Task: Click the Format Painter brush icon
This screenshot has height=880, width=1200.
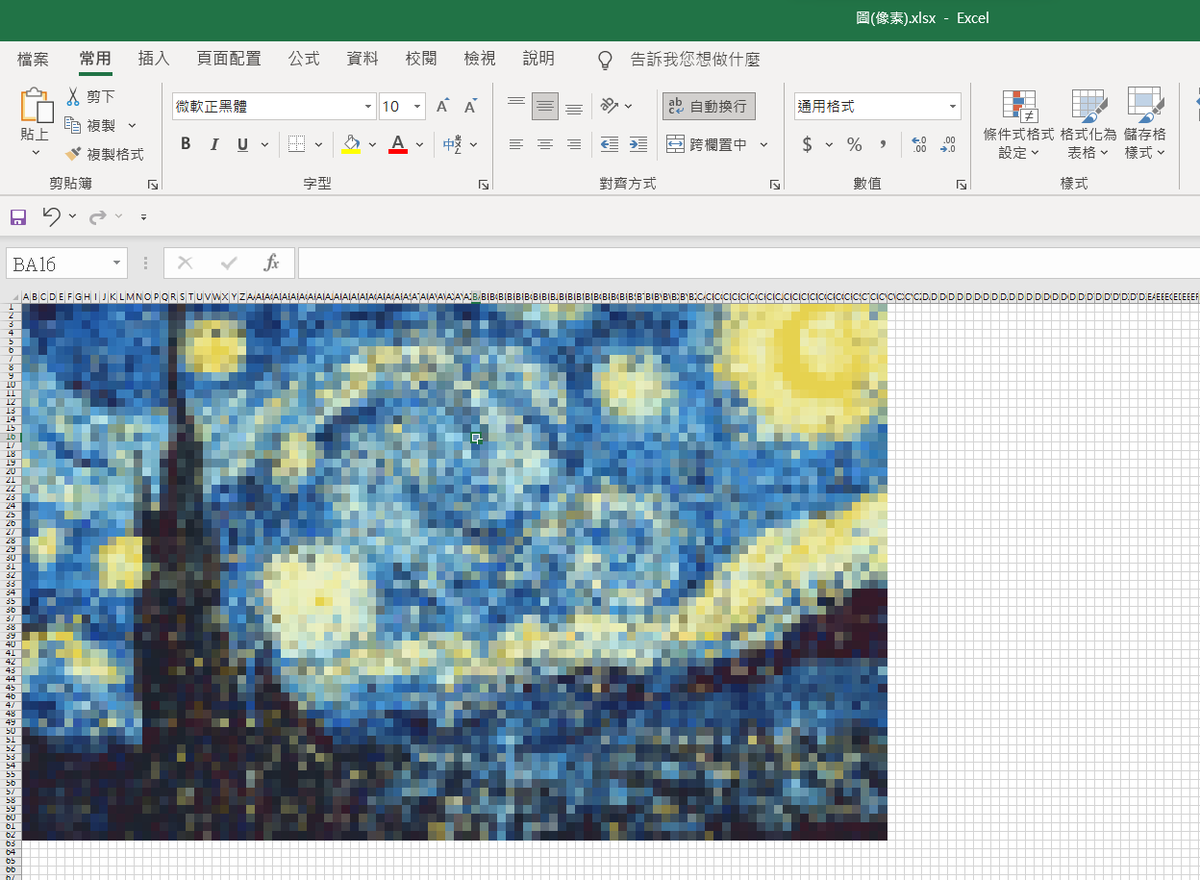Action: pos(73,154)
